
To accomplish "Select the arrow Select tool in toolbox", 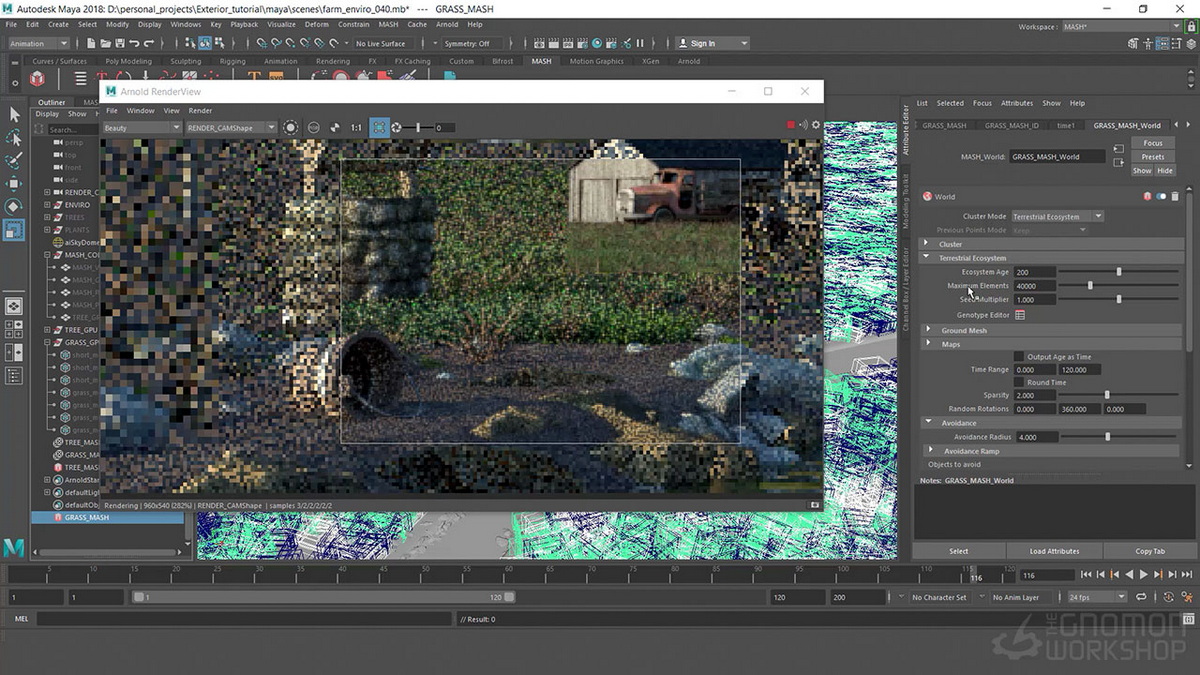I will 14,114.
